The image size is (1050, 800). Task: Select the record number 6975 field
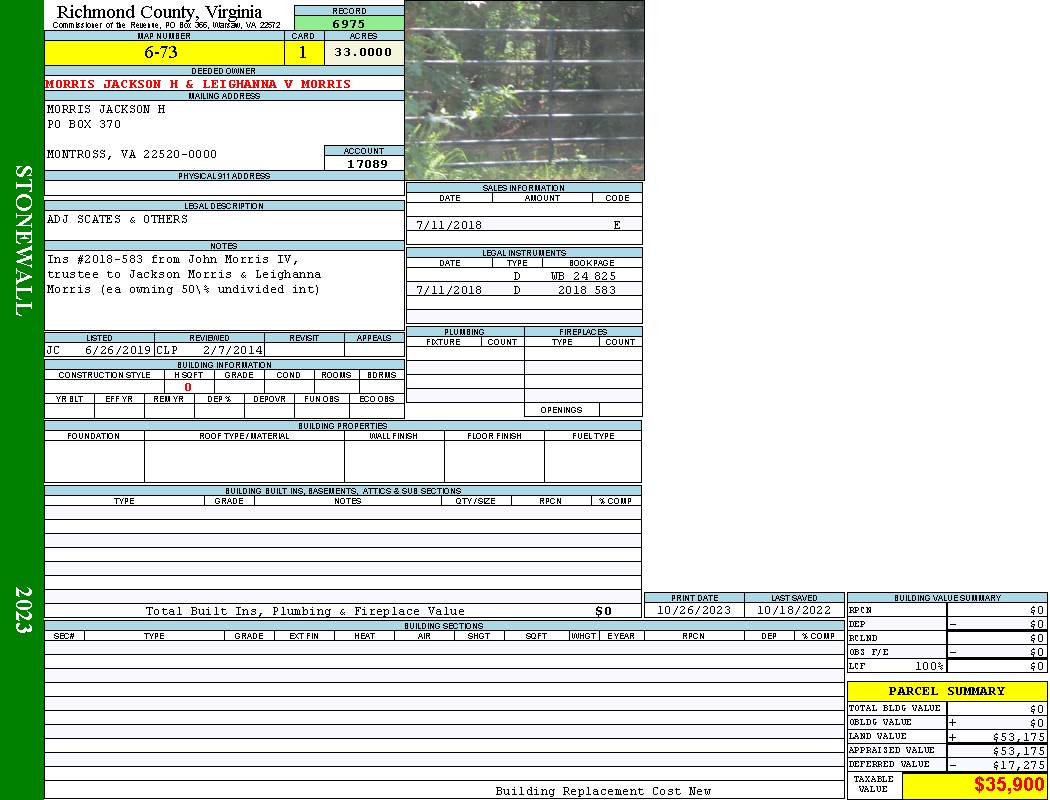[349, 23]
